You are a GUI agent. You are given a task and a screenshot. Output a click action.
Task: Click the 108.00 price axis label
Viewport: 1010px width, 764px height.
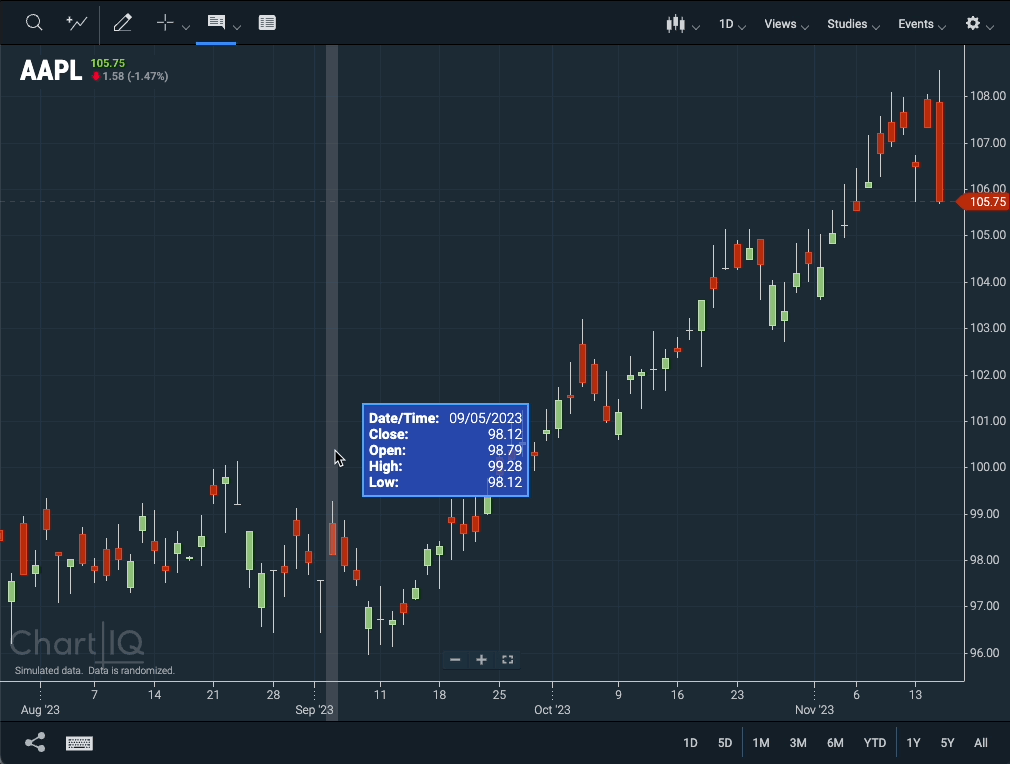pos(987,96)
